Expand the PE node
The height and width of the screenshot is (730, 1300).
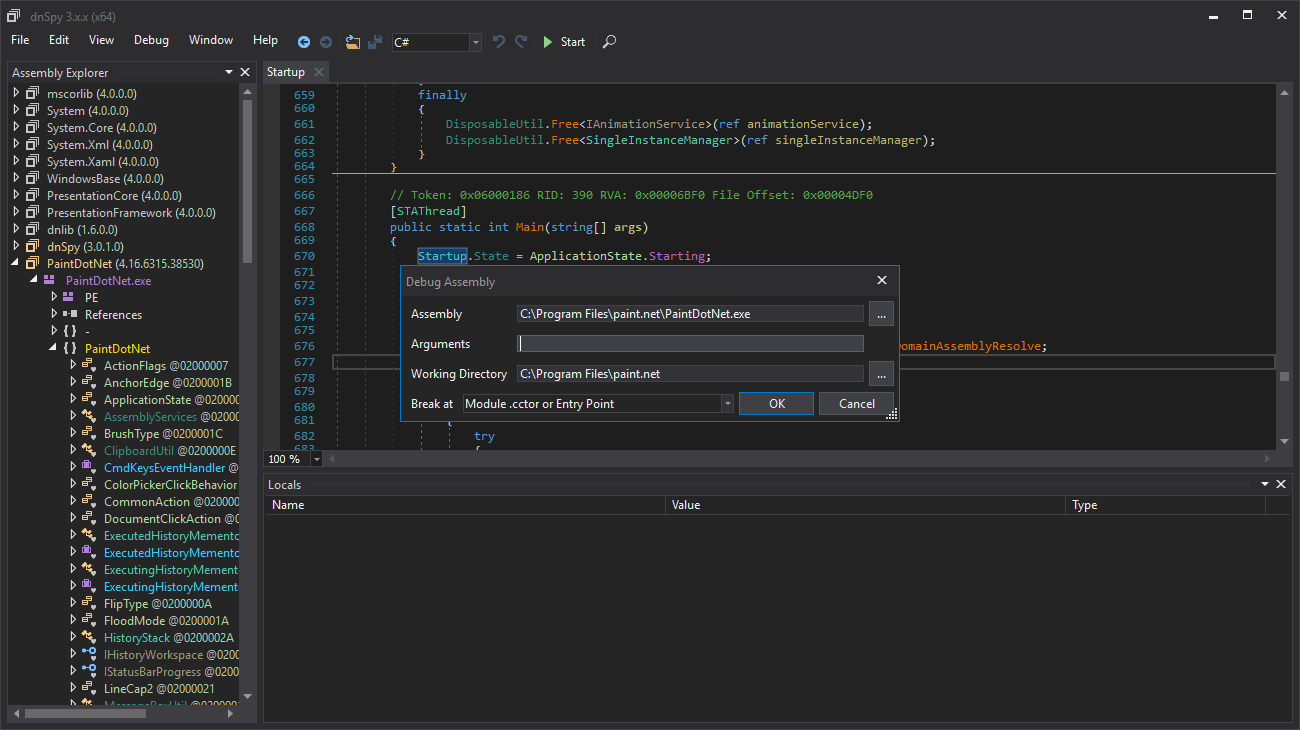click(x=55, y=297)
